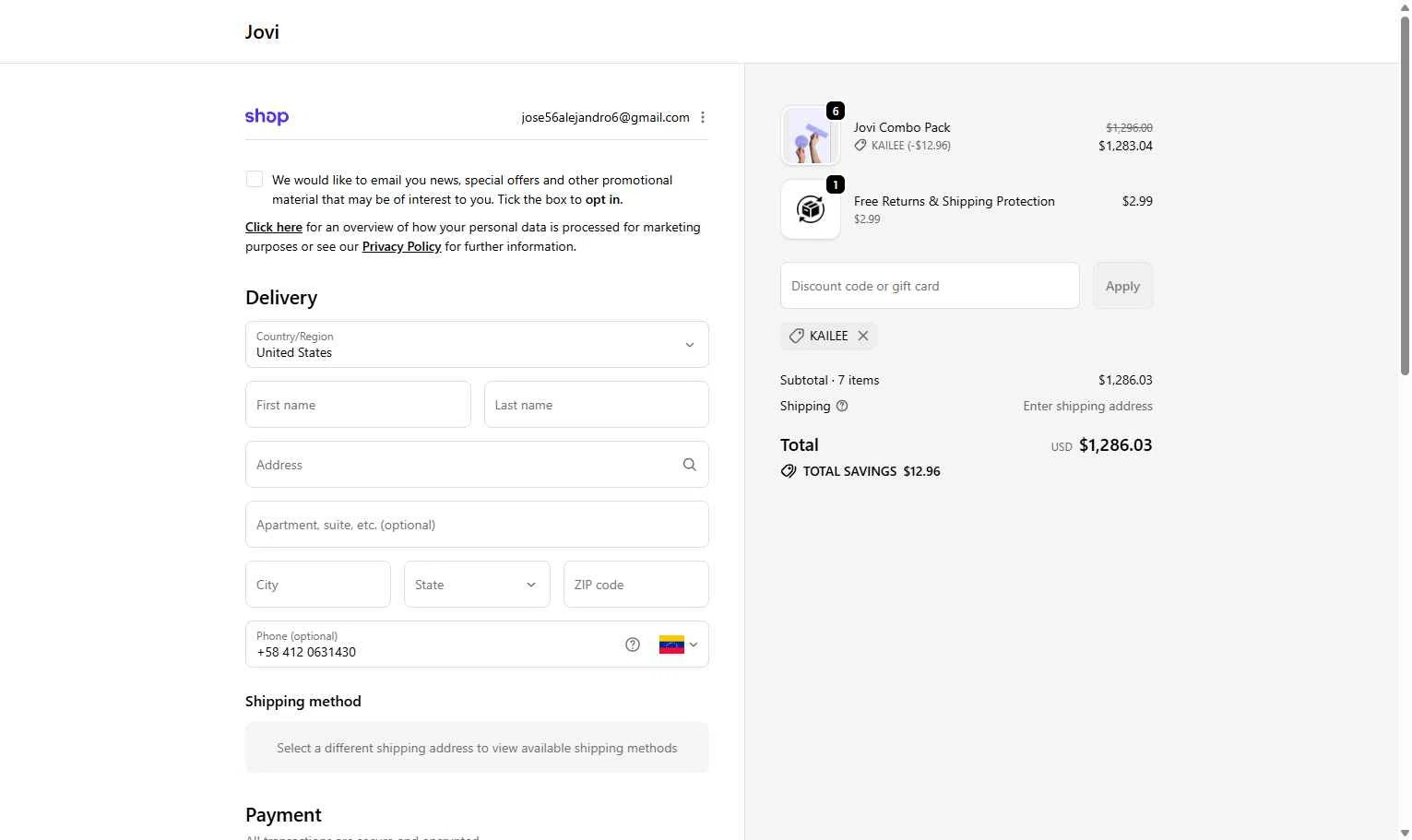Image resolution: width=1412 pixels, height=840 pixels.
Task: Click the Shop logo
Action: tap(267, 116)
